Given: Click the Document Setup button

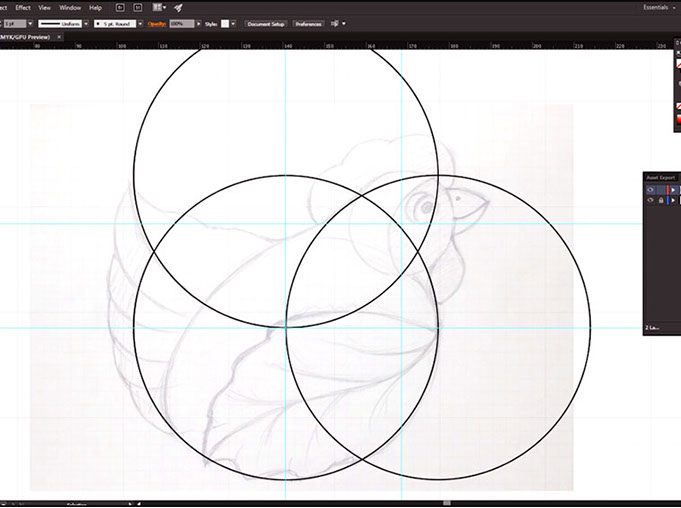Looking at the screenshot, I should coord(265,23).
